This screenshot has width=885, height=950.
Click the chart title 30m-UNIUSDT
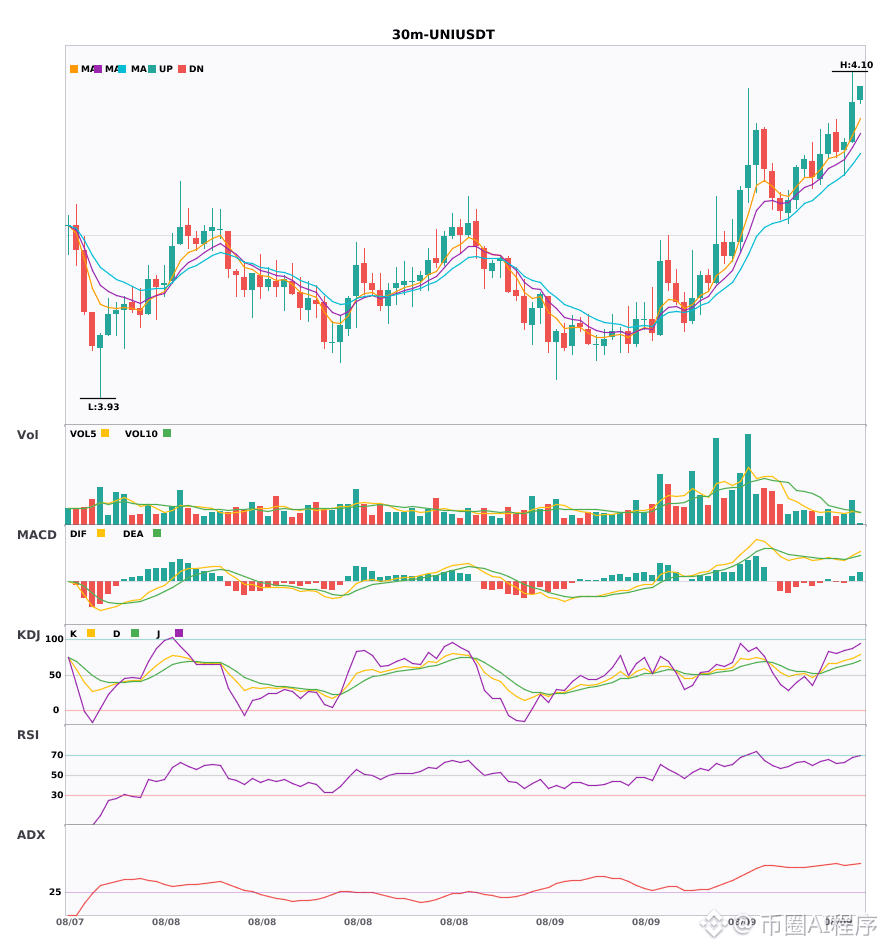tap(443, 35)
